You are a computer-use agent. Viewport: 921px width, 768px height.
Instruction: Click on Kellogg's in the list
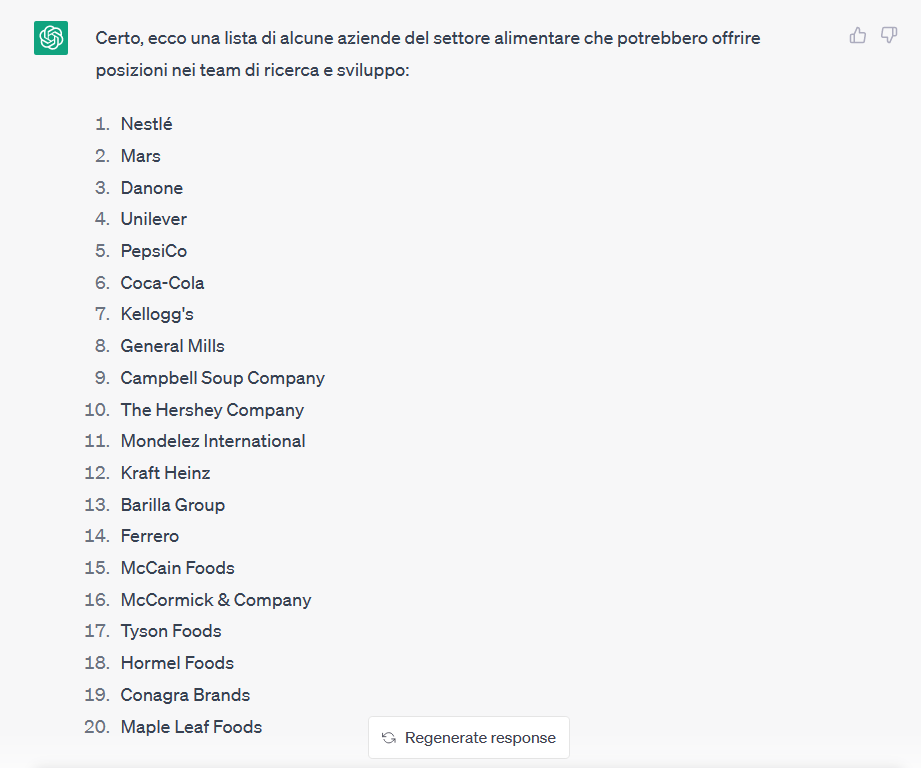[157, 314]
